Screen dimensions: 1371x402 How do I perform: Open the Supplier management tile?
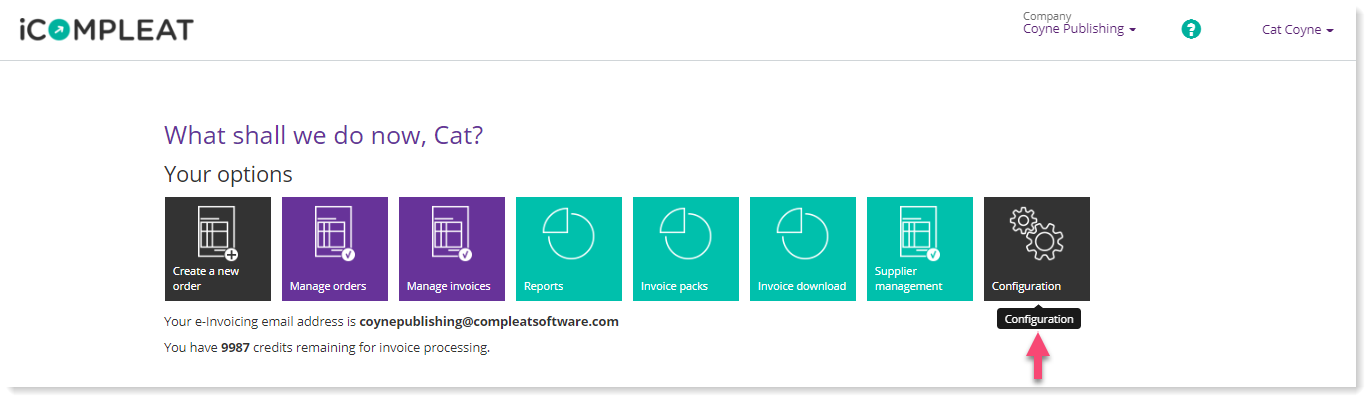pyautogui.click(x=920, y=249)
